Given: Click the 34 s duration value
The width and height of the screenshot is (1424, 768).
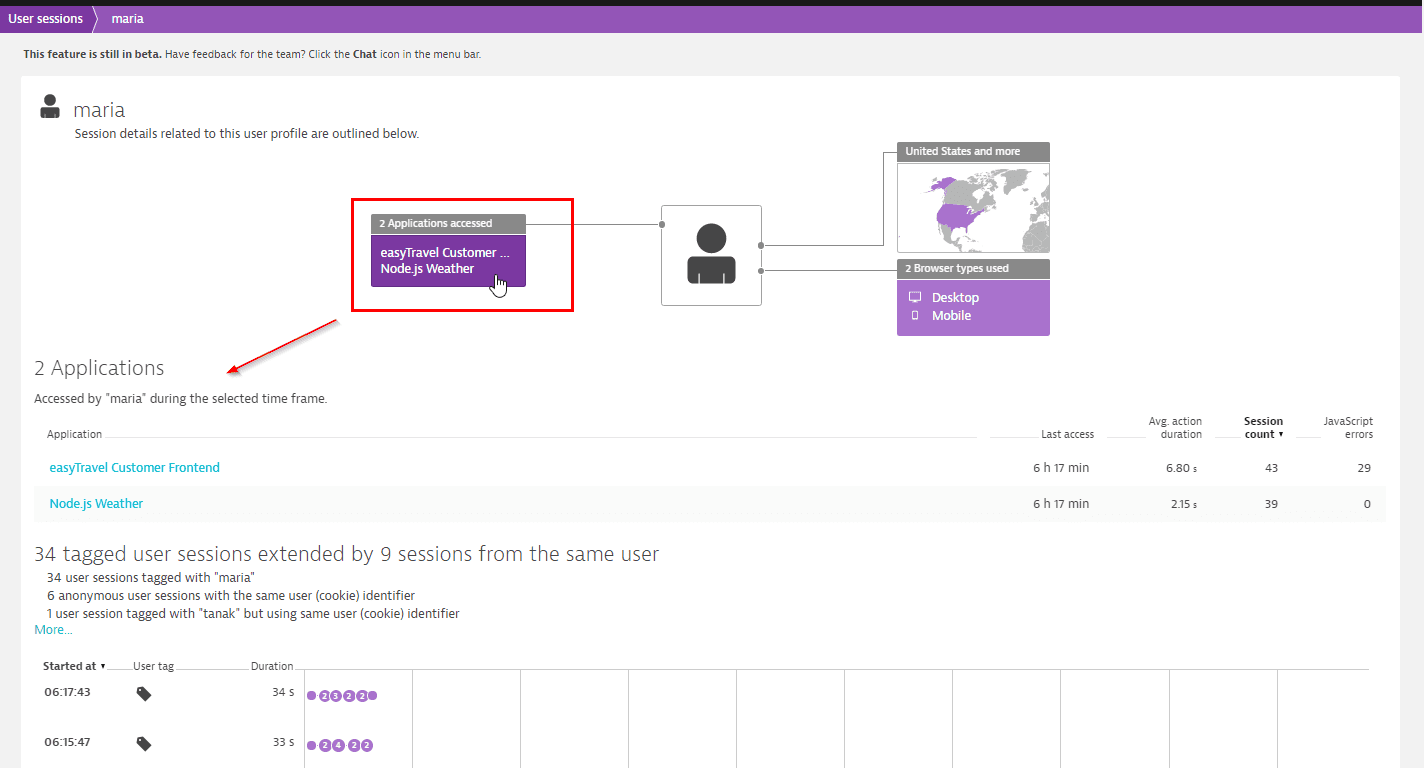Looking at the screenshot, I should 283,692.
